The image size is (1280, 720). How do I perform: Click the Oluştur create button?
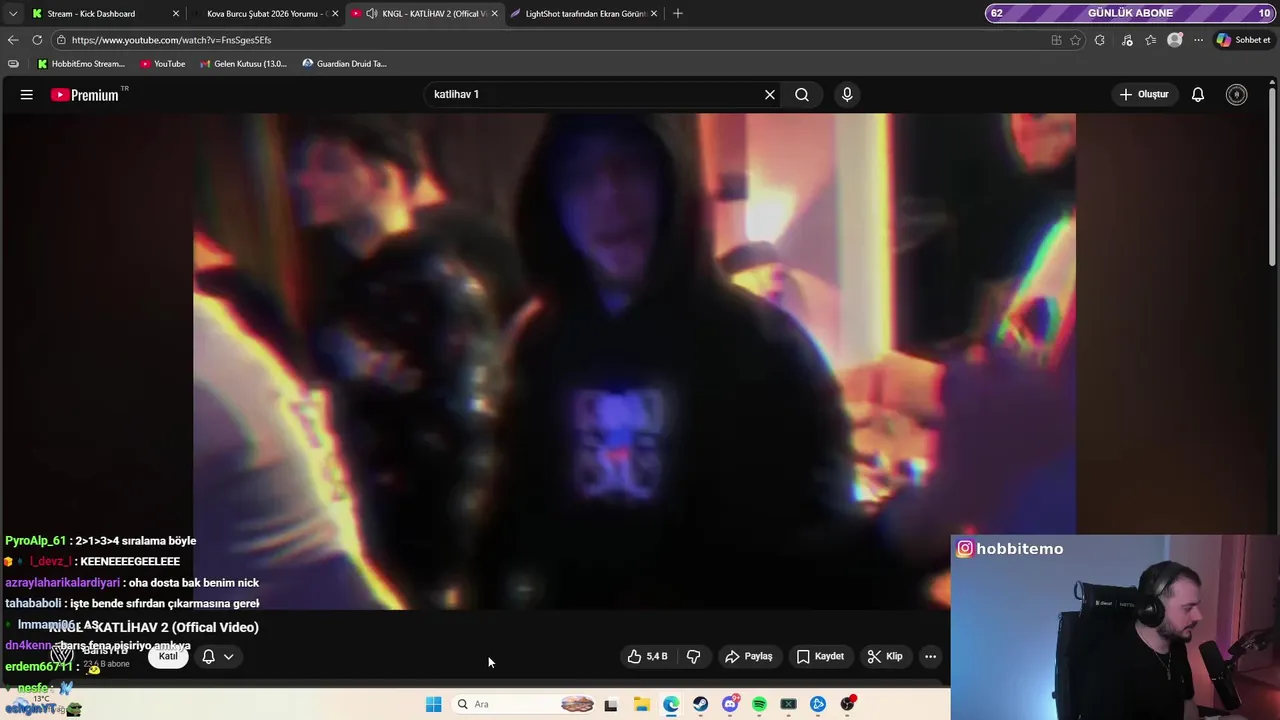[1144, 94]
